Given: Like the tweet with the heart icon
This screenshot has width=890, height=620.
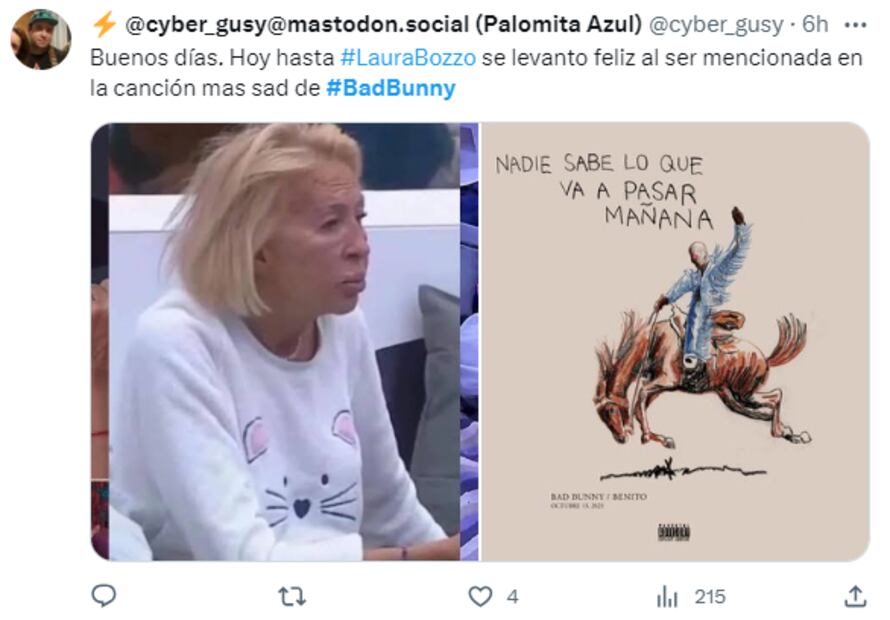Looking at the screenshot, I should [x=480, y=597].
